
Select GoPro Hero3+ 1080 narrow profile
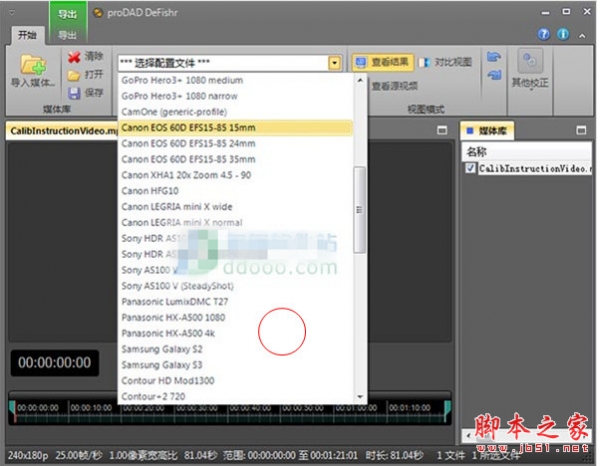pyautogui.click(x=235, y=96)
